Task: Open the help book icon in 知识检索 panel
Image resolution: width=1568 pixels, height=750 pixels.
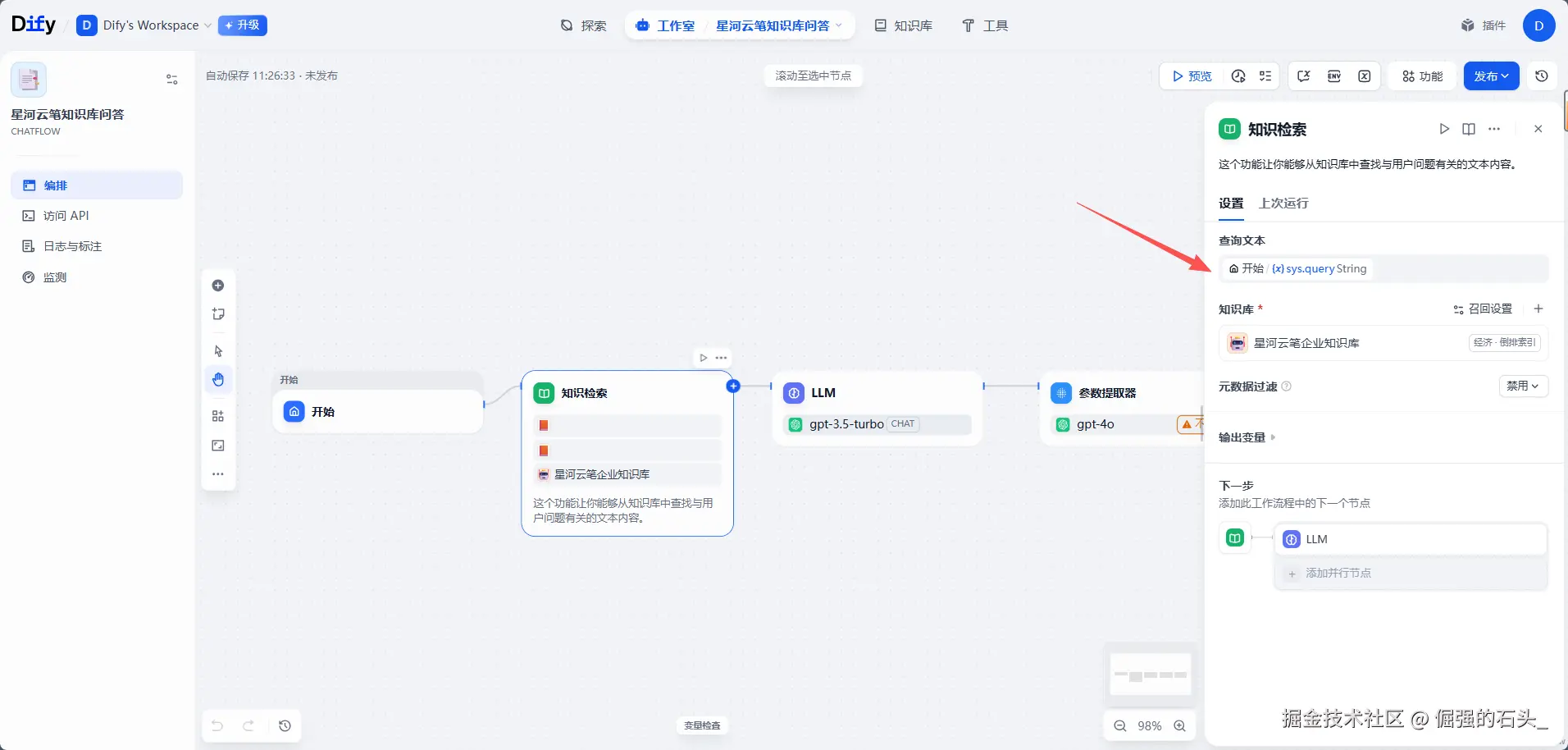Action: 1469,129
